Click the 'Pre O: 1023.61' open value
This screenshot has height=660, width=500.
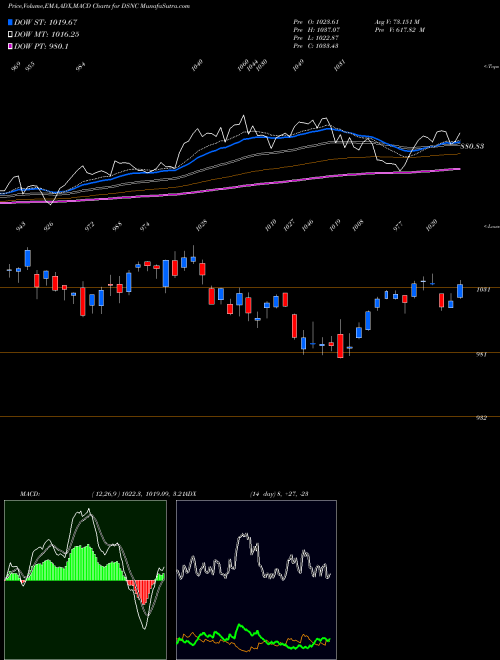(316, 22)
